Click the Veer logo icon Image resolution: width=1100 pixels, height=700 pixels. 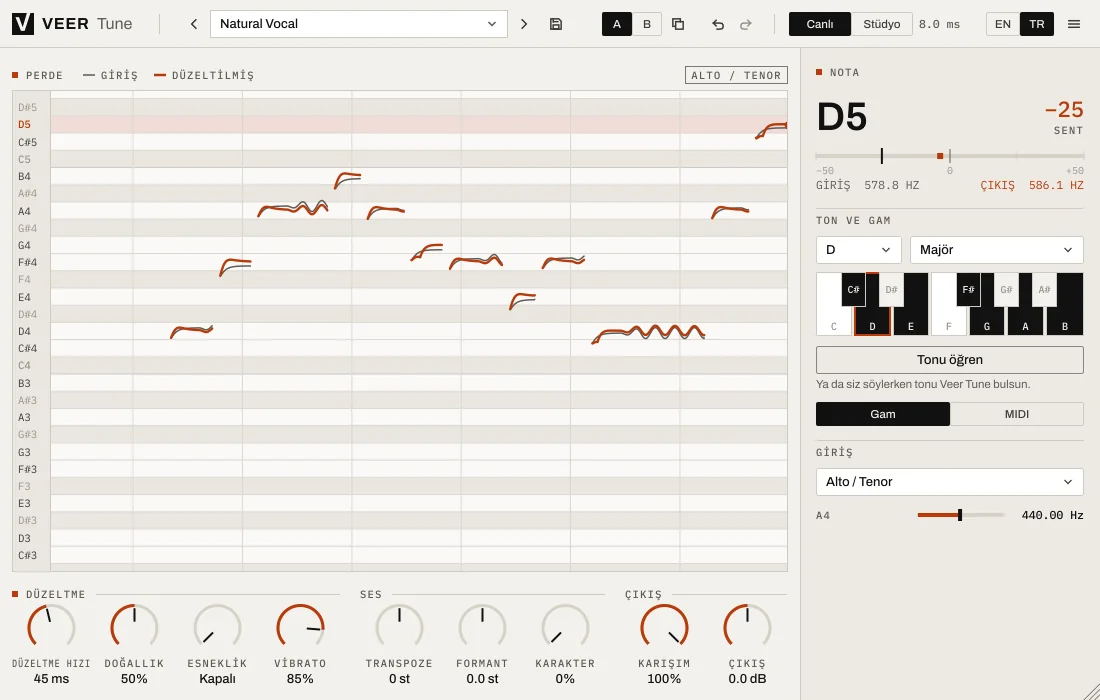click(23, 24)
